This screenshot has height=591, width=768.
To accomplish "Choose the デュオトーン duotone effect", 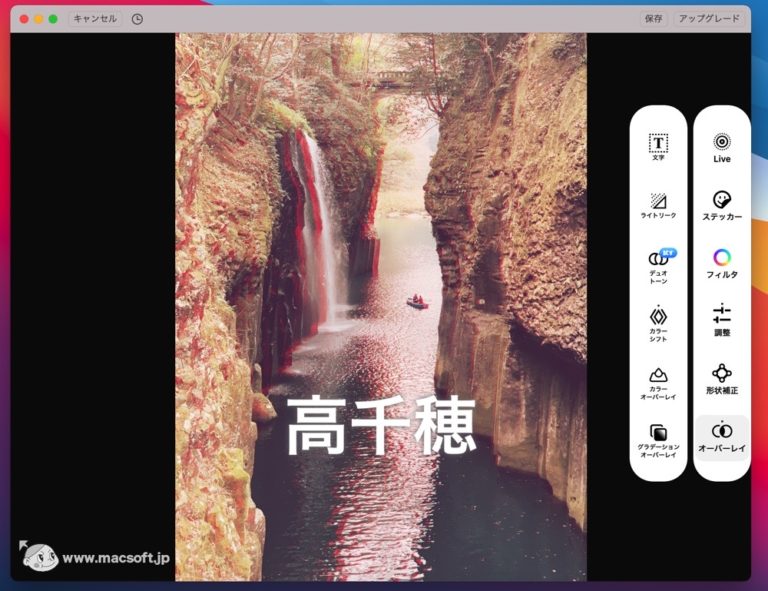I will [x=658, y=265].
